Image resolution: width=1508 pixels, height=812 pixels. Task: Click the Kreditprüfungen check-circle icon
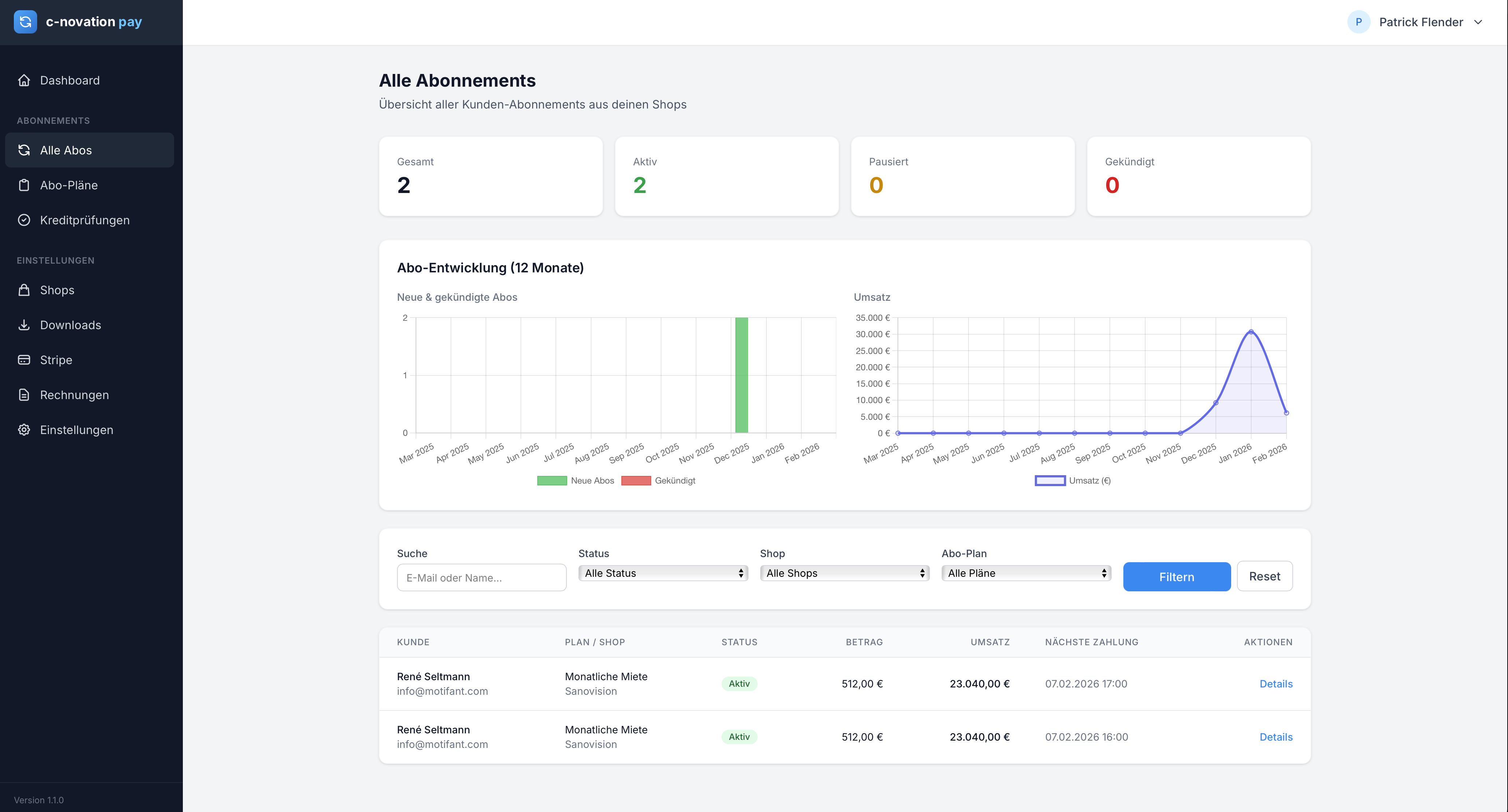click(24, 220)
